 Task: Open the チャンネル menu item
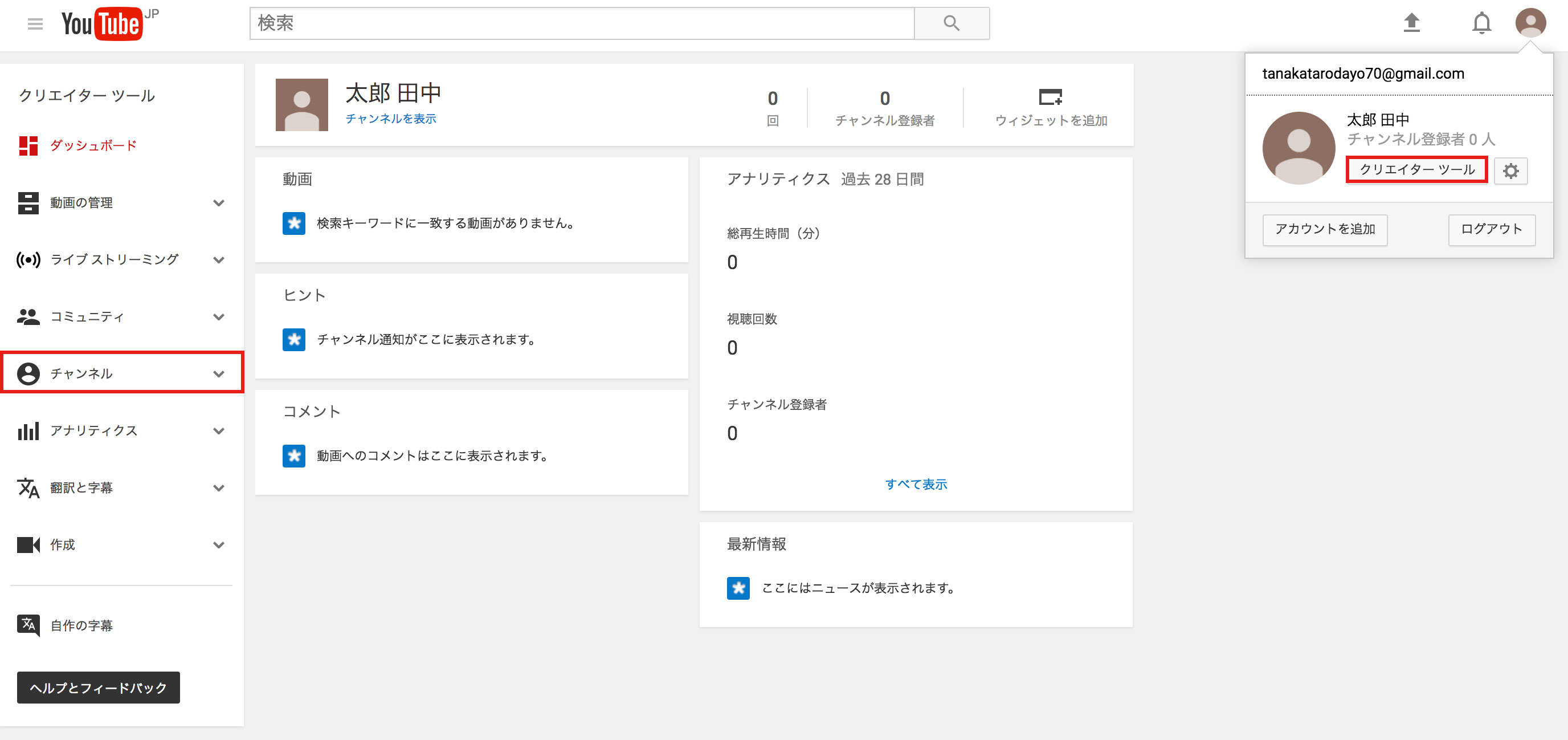[x=122, y=372]
